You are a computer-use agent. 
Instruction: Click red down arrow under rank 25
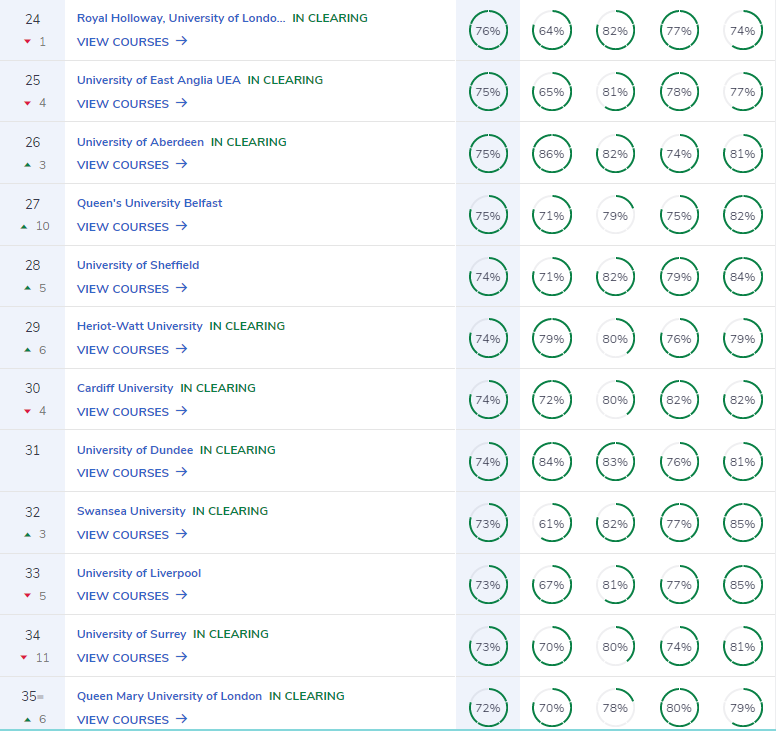pyautogui.click(x=28, y=103)
